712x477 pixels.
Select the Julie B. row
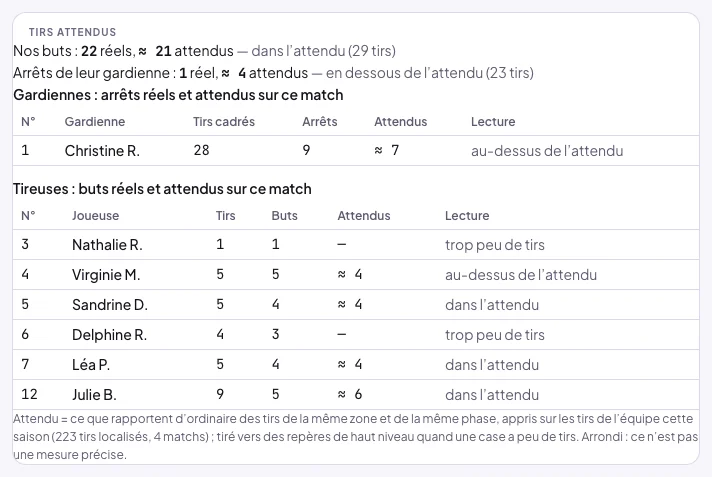[356, 395]
